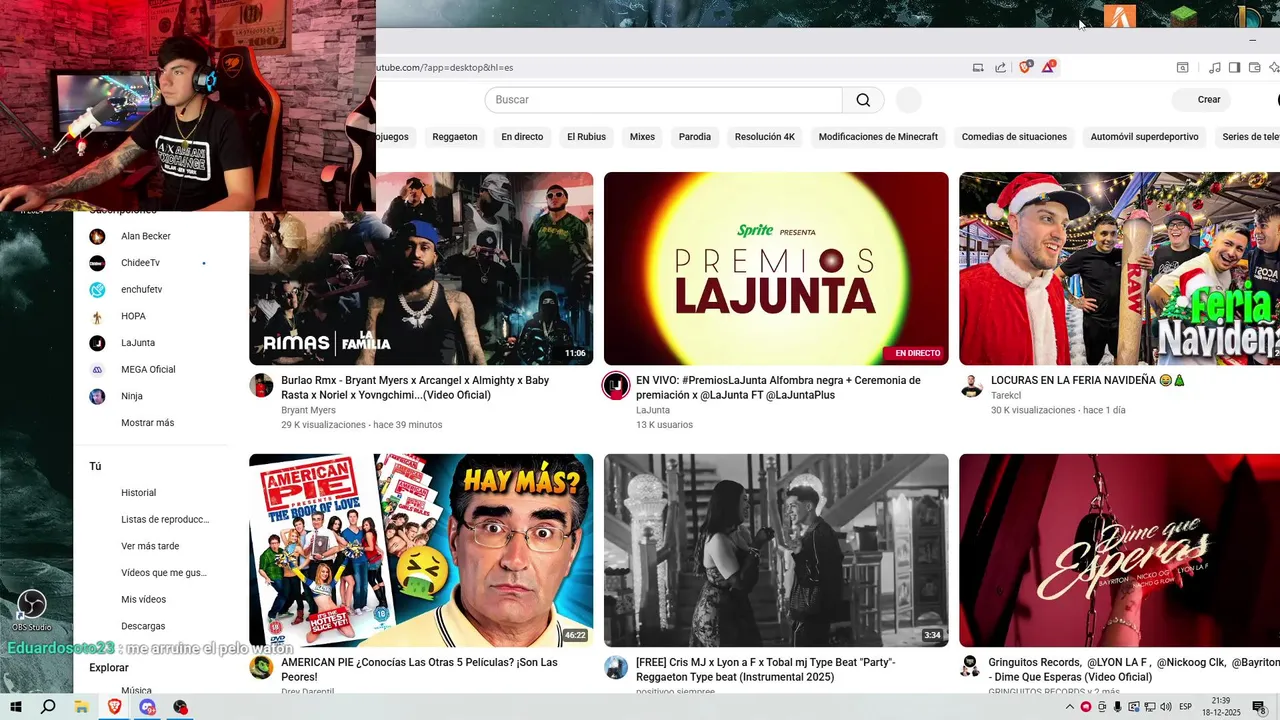Open OBS Studio desktop shortcut
Viewport: 1280px width, 720px height.
[32, 609]
